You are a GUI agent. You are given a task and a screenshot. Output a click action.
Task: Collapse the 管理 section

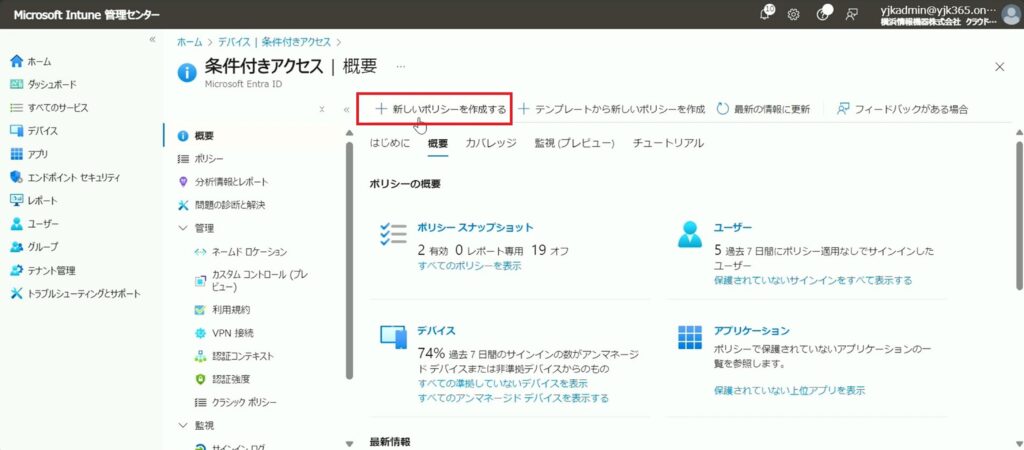183,229
